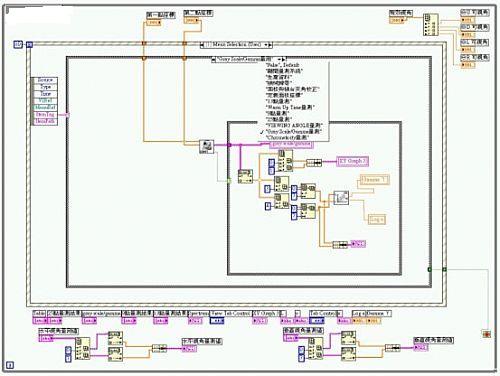Select the build array node wired to bottom pink indicator

tap(340, 245)
